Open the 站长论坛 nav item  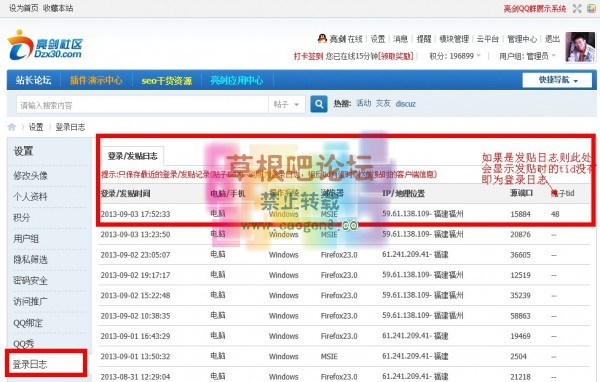33,80
